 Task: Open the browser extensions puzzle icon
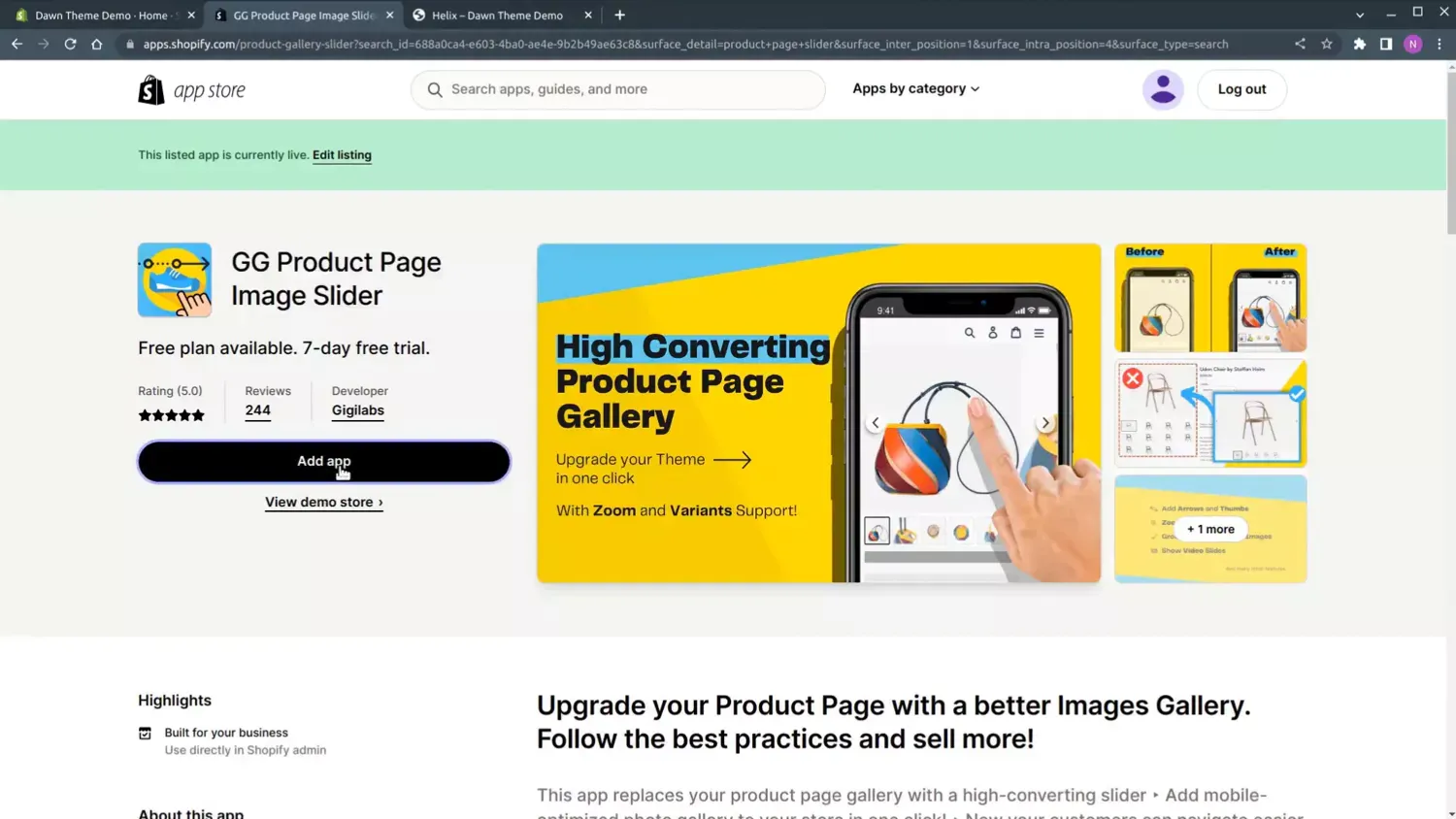point(1357,44)
